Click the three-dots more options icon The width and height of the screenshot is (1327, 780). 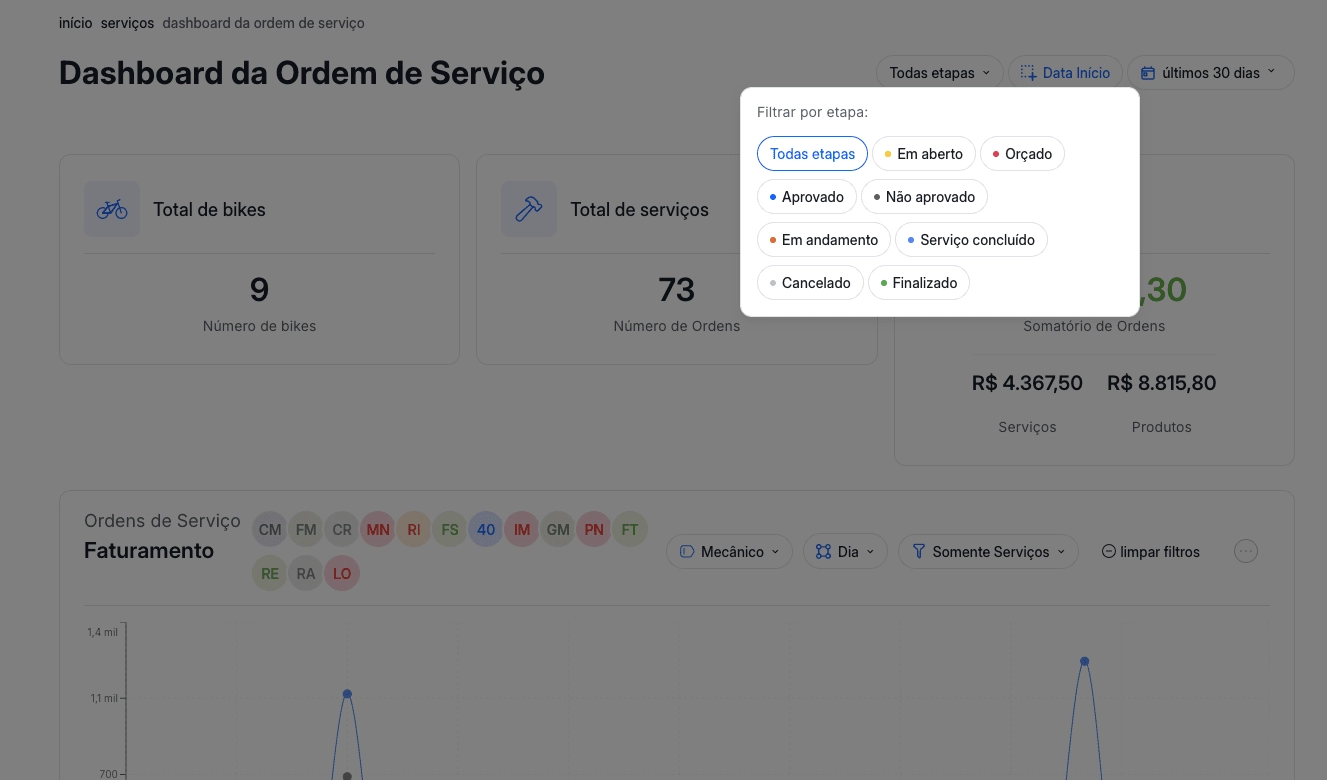(x=1245, y=551)
